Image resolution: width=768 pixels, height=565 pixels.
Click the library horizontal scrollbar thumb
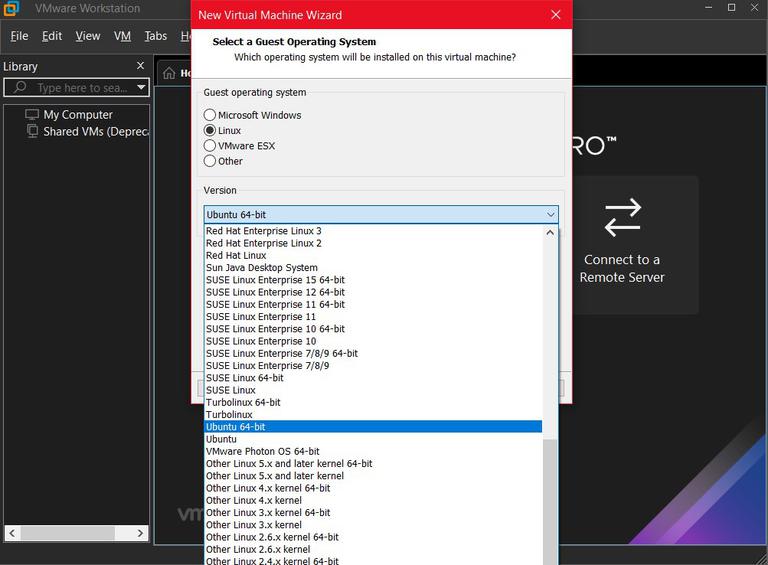point(68,533)
